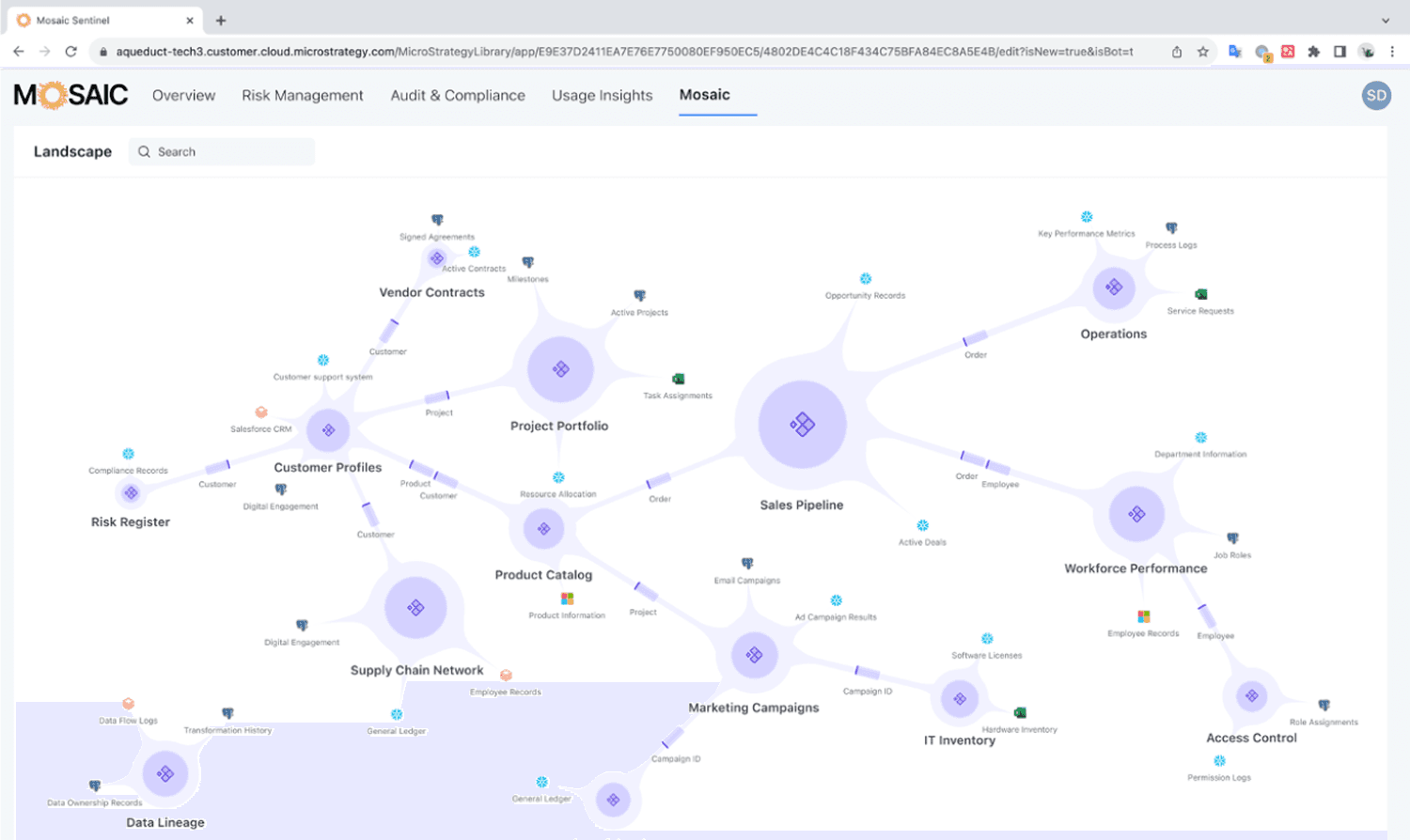Click the Project Portfolio node circle
1410x840 pixels.
pyautogui.click(x=560, y=369)
